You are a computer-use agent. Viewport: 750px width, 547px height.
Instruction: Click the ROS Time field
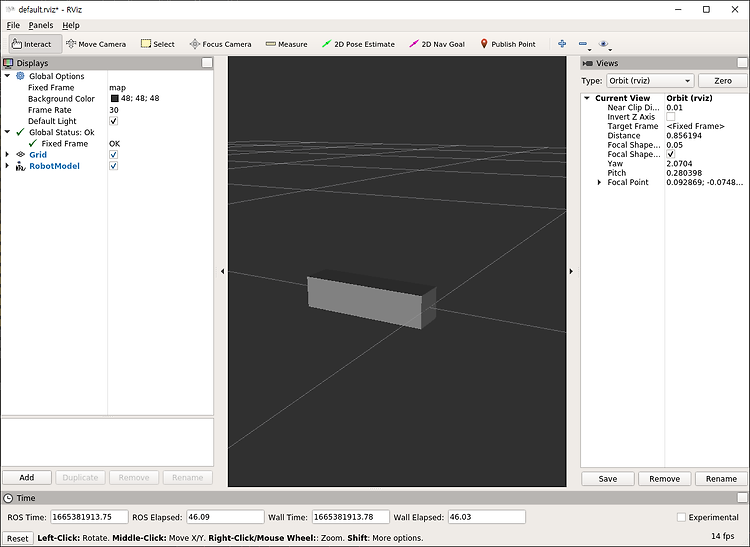coord(89,517)
